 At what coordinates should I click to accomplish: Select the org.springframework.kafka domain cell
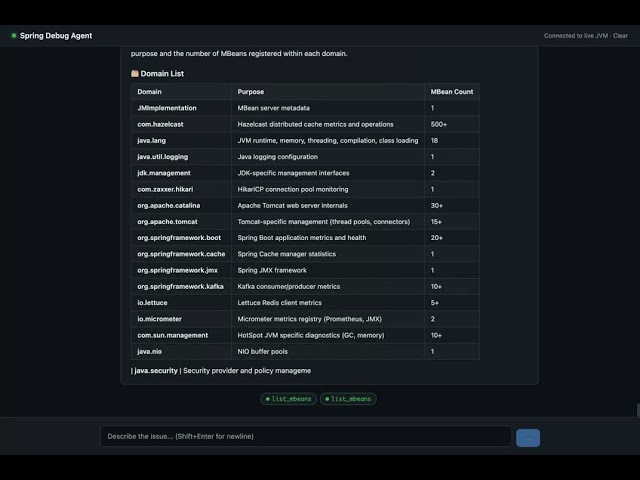pos(182,287)
